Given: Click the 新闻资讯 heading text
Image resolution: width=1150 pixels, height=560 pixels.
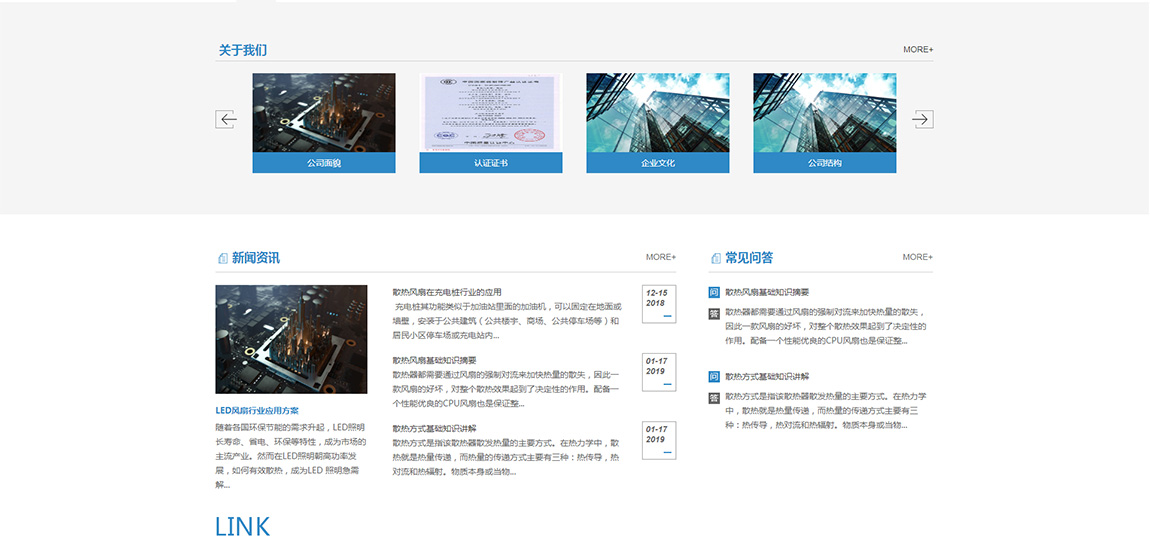Looking at the screenshot, I should point(256,258).
